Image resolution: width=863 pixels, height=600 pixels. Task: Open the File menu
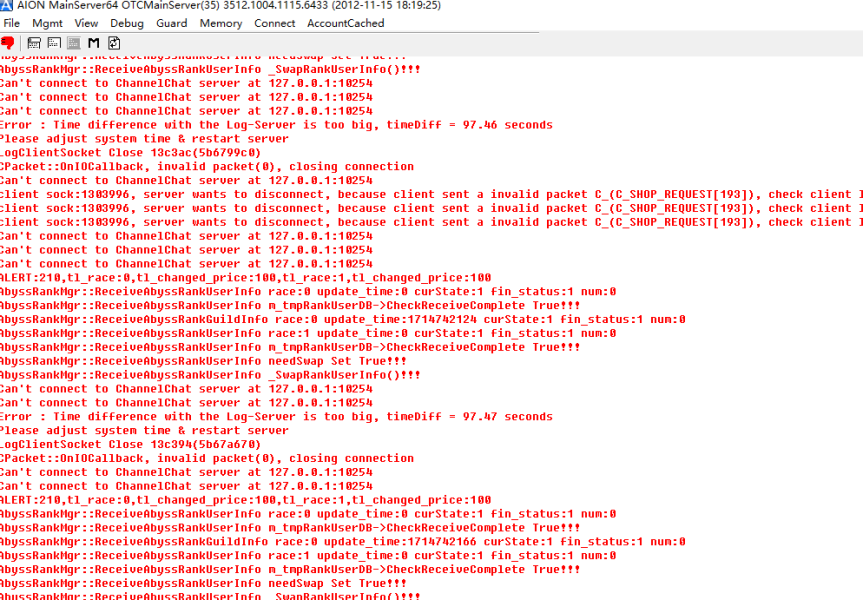pos(12,23)
